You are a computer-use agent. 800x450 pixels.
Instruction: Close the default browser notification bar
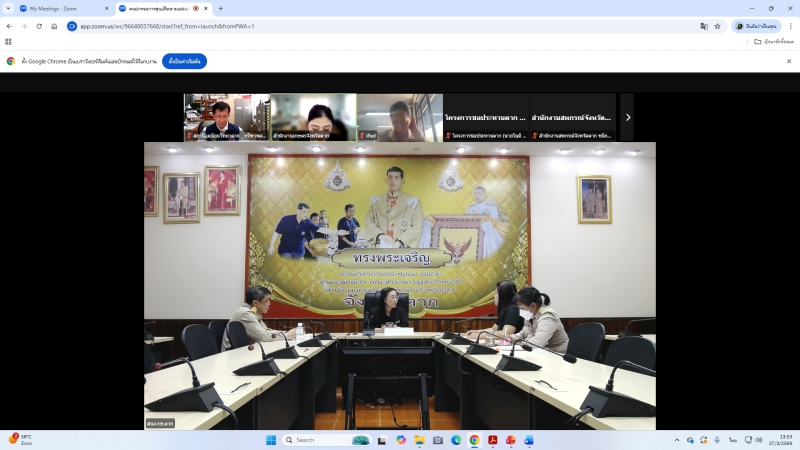coord(790,61)
